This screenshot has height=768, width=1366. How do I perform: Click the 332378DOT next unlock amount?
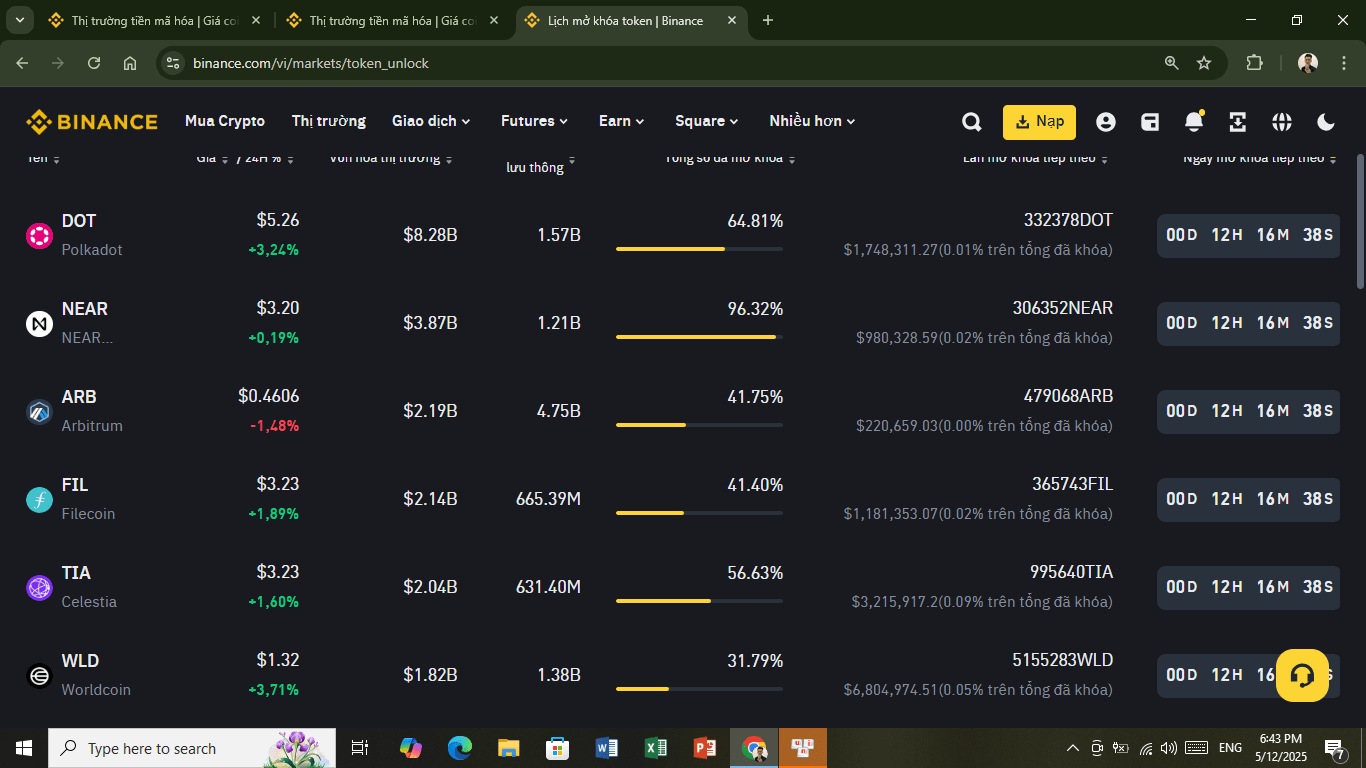point(1068,220)
